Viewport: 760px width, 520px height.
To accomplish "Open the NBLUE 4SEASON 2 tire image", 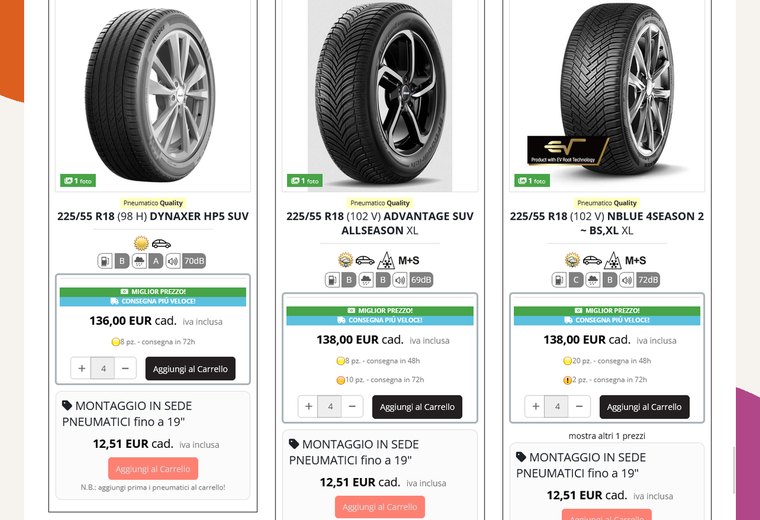I will pyautogui.click(x=607, y=95).
